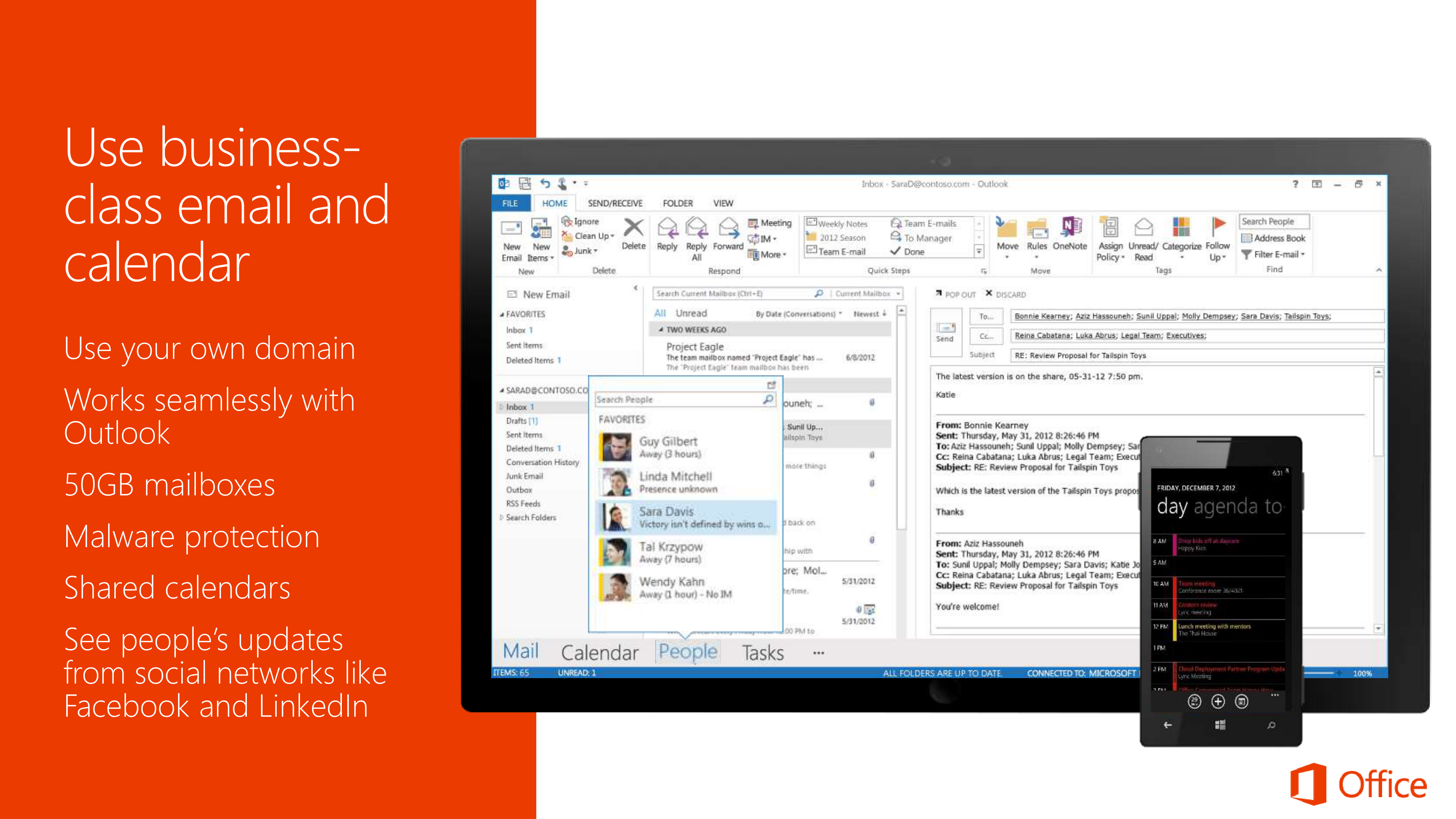This screenshot has width=1456, height=819.
Task: Toggle Newest sort order
Action: 870,314
